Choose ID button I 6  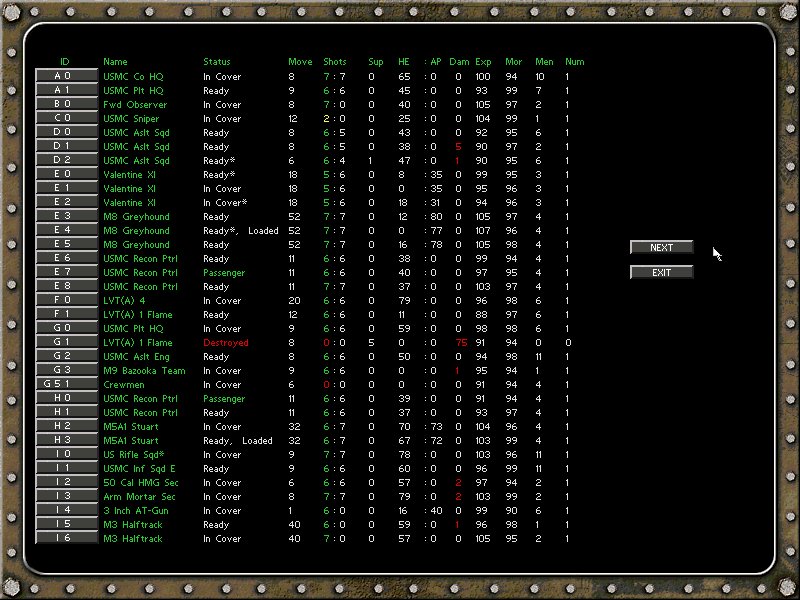pyautogui.click(x=66, y=539)
